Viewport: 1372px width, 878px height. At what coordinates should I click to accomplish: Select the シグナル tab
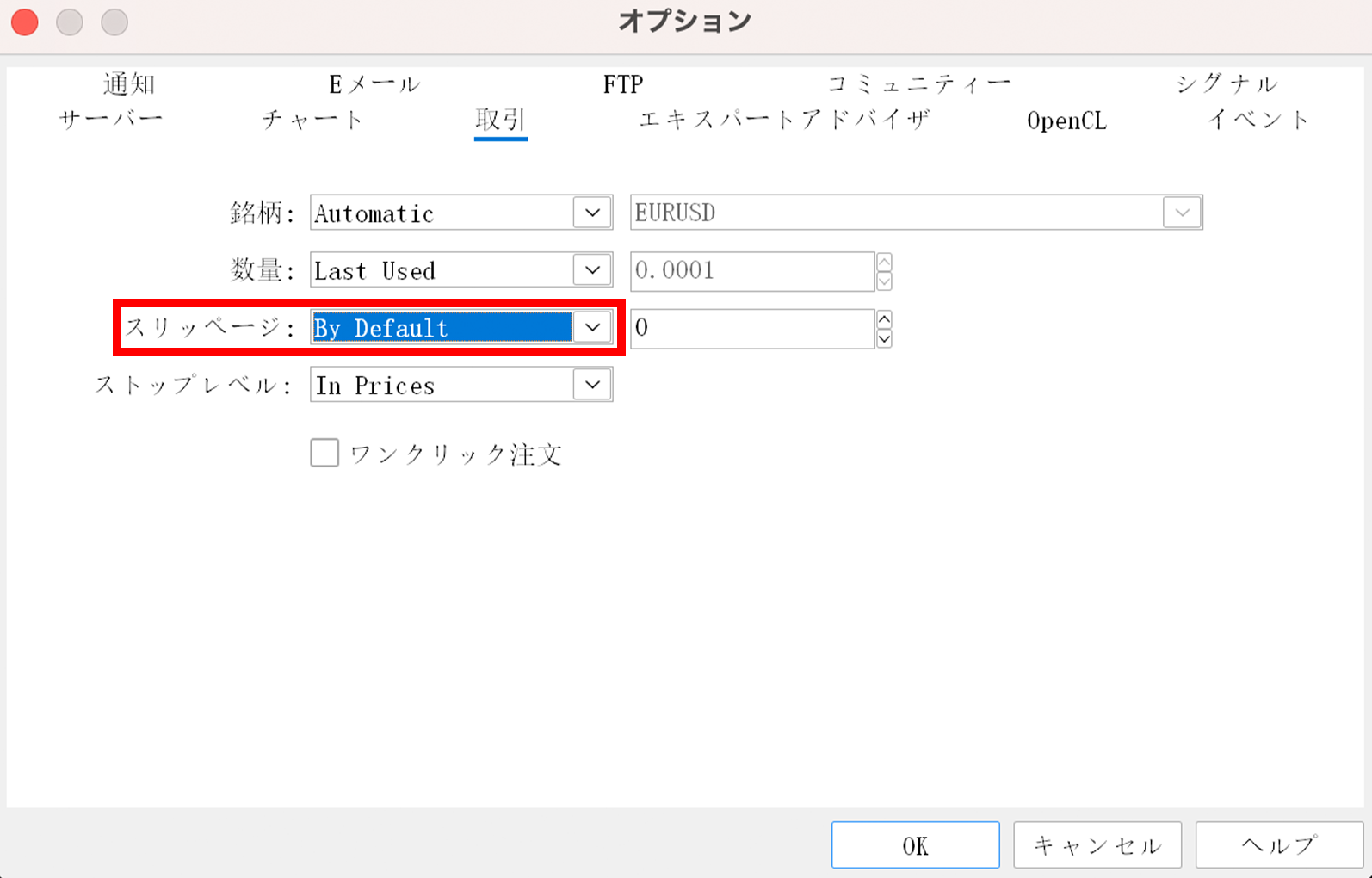pos(1227,84)
